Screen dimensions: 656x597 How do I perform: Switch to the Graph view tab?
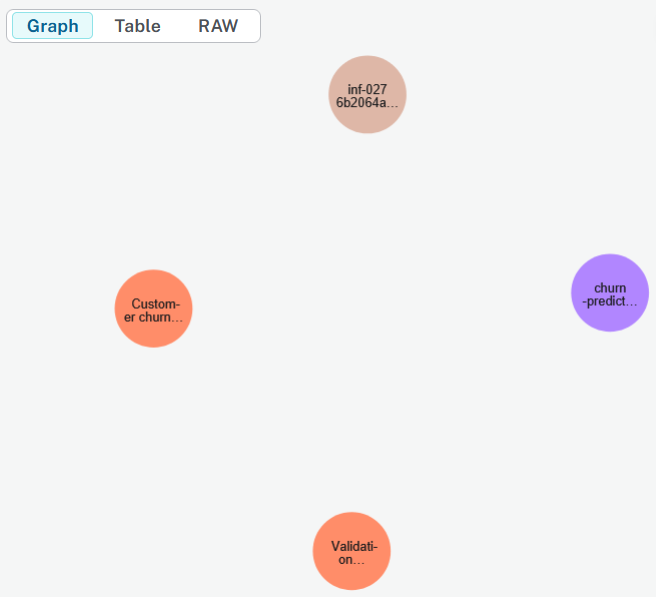tap(52, 26)
